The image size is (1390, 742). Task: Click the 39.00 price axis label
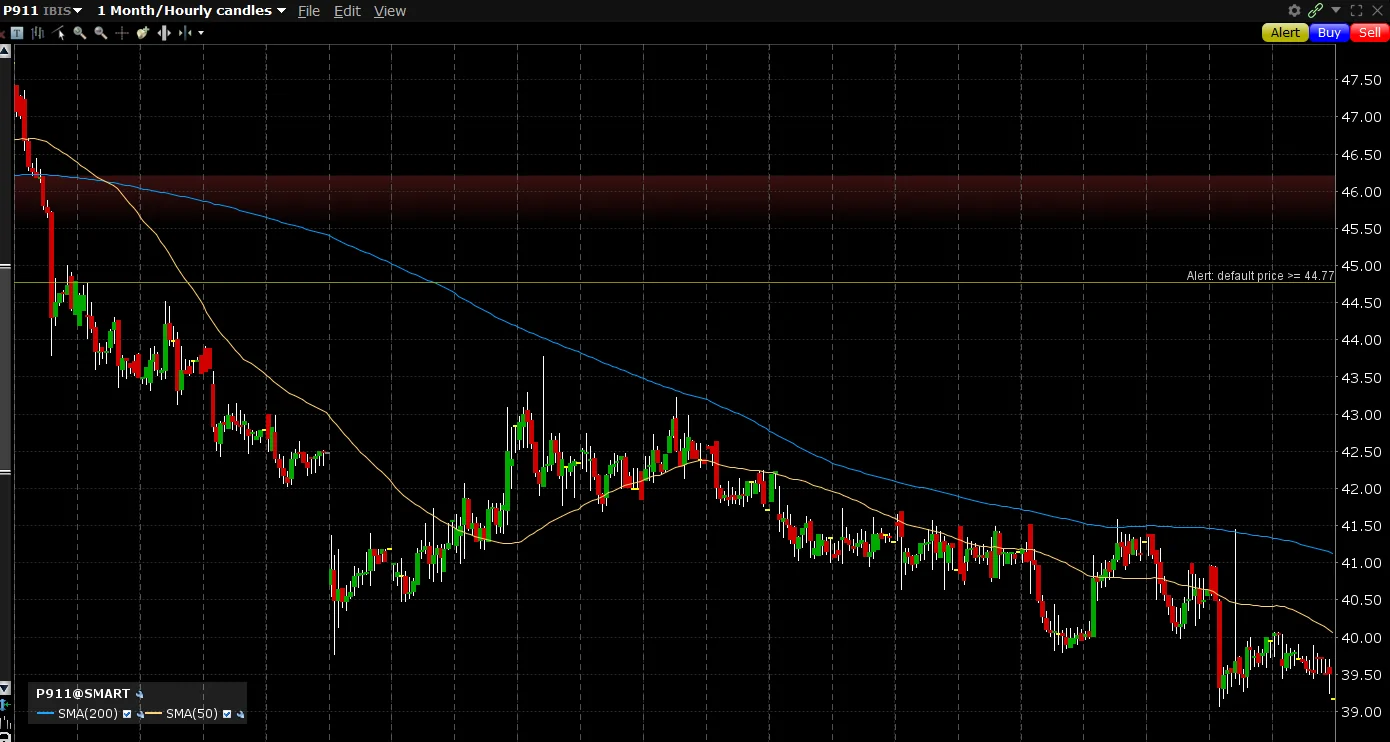tap(1363, 712)
